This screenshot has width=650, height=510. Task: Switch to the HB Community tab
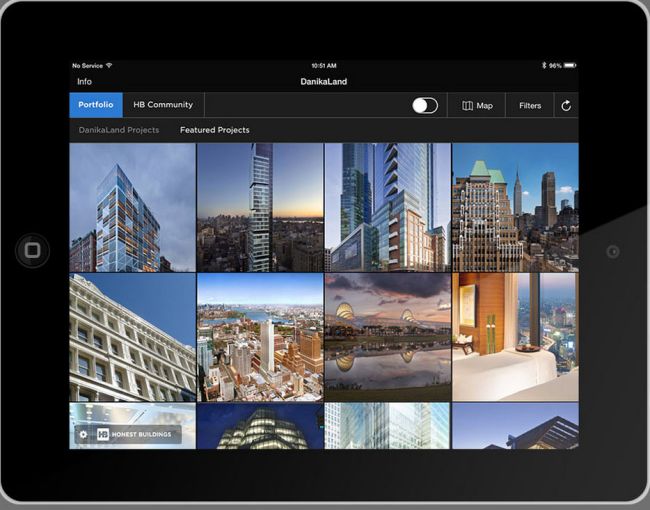point(163,105)
